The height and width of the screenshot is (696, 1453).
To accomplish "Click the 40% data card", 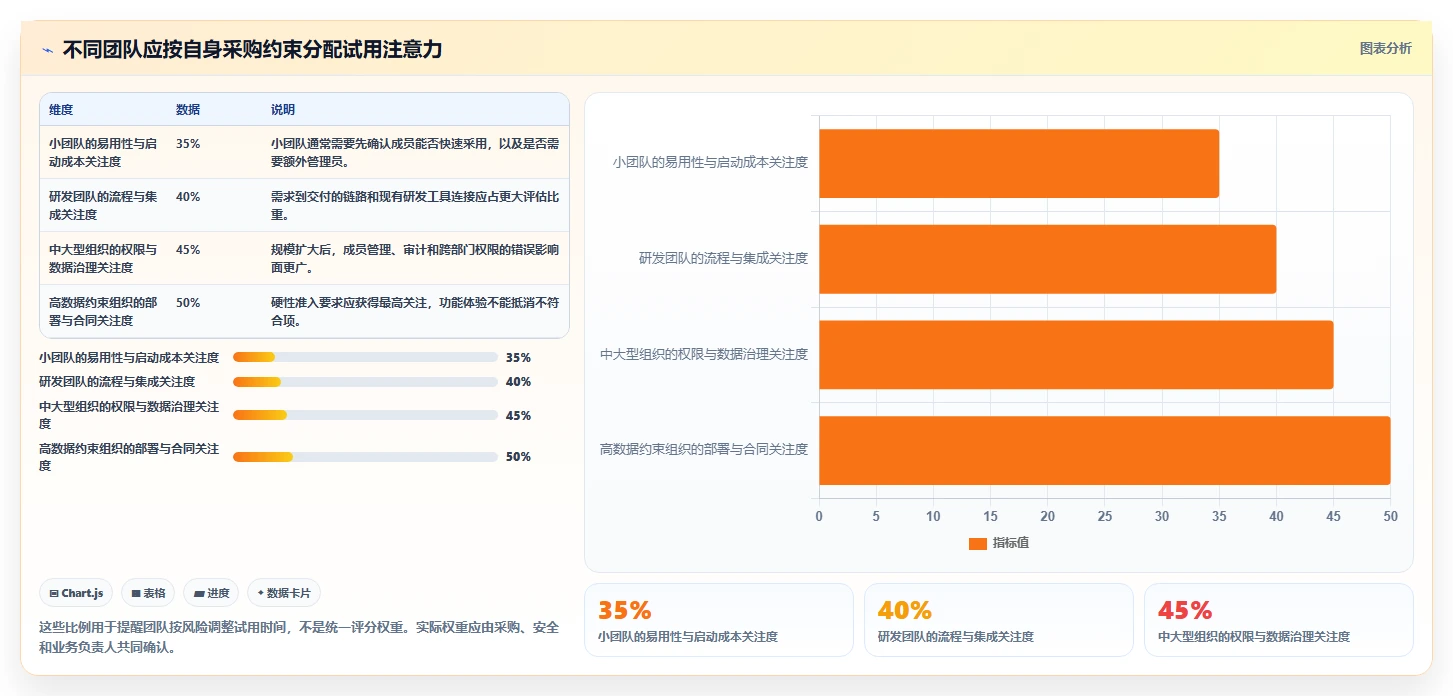I will pos(999,620).
